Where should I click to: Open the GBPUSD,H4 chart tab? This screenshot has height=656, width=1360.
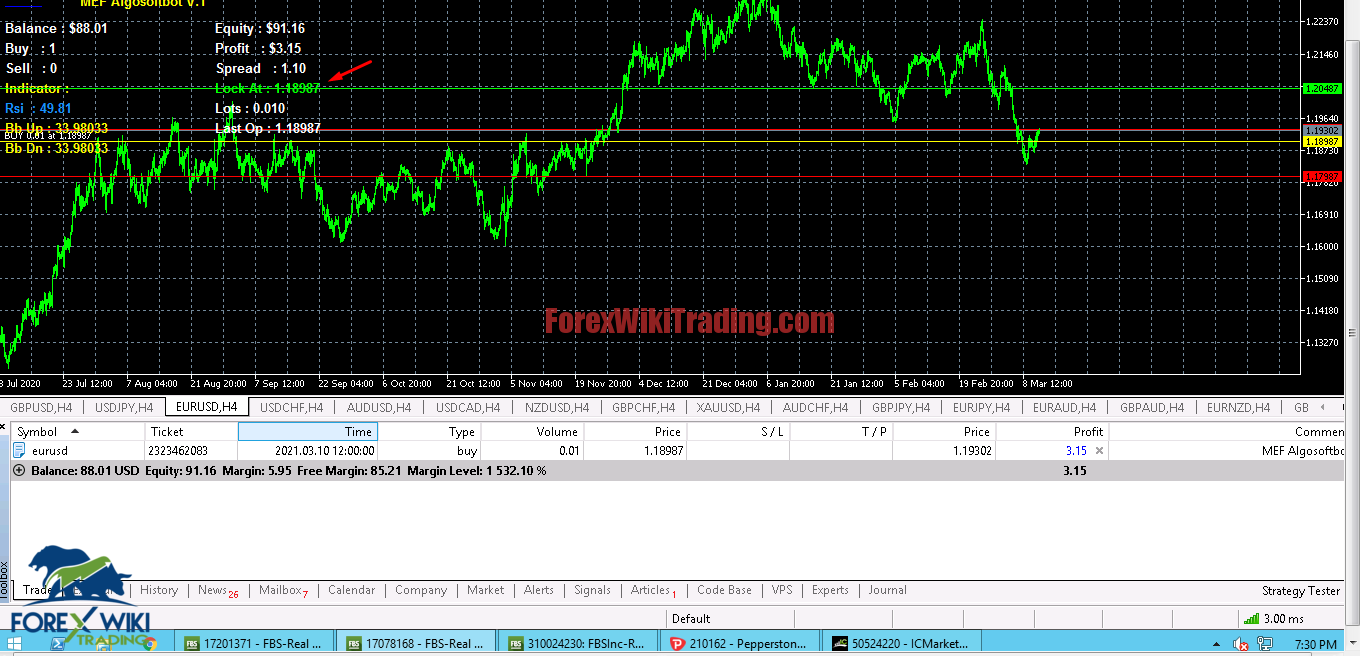[41, 408]
